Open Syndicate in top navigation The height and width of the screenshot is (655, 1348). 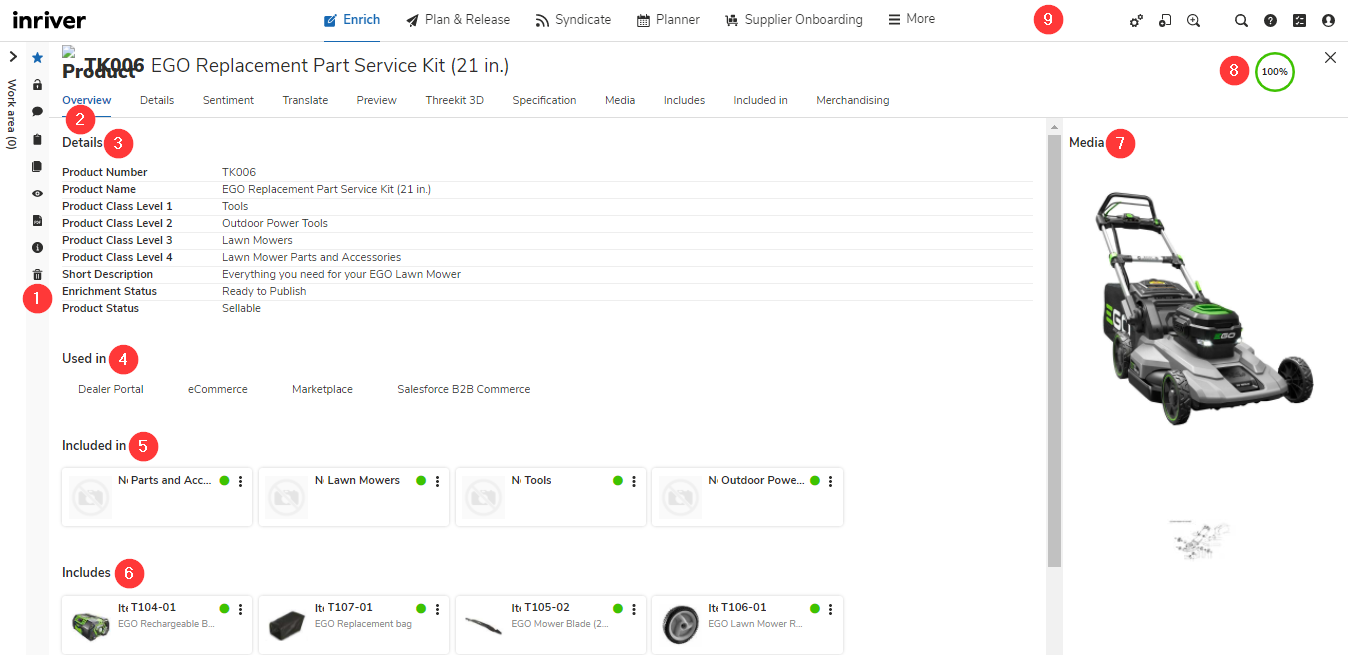573,20
